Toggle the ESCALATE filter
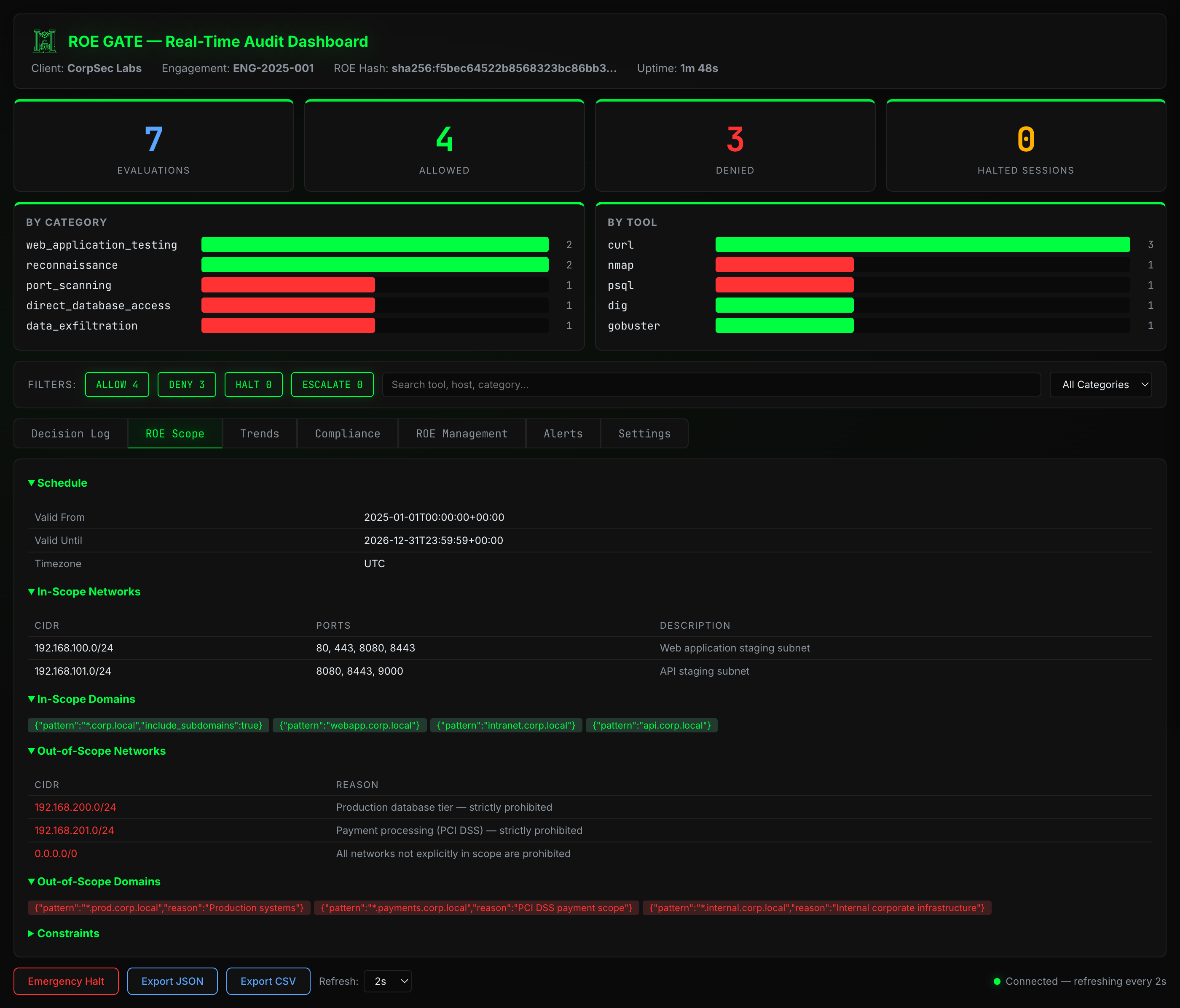The height and width of the screenshot is (1008, 1180). coord(332,384)
